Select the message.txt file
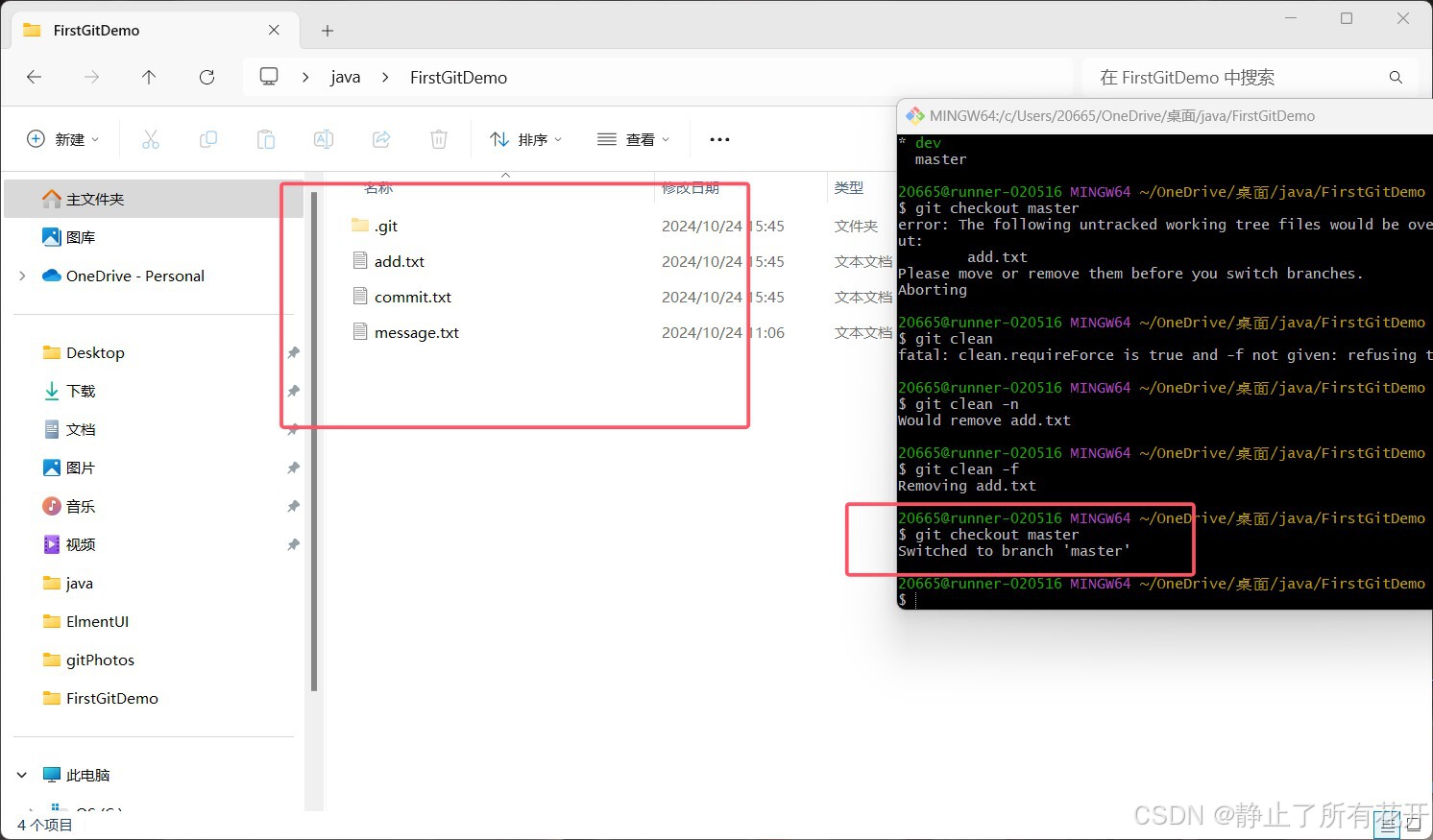The image size is (1433, 840). click(x=417, y=332)
